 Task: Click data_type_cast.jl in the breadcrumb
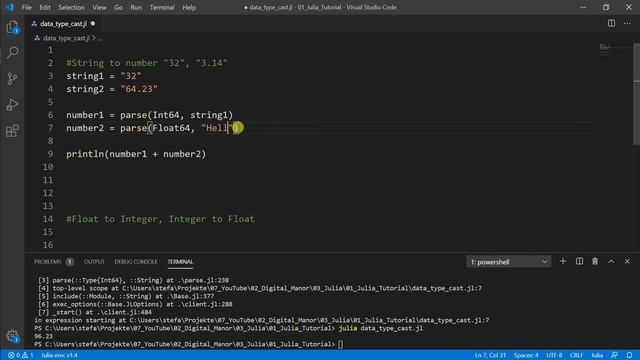point(66,38)
